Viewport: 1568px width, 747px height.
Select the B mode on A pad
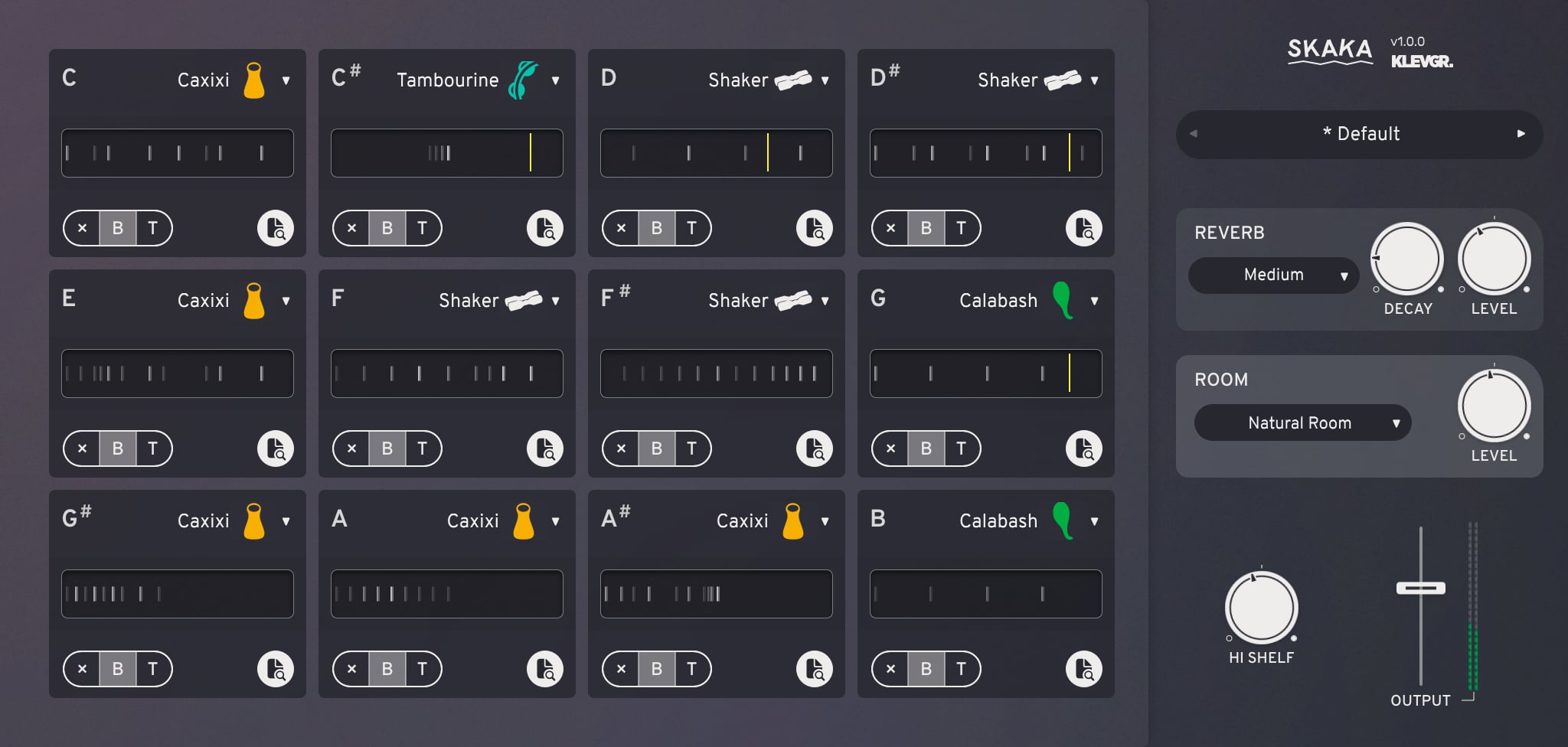coord(387,669)
